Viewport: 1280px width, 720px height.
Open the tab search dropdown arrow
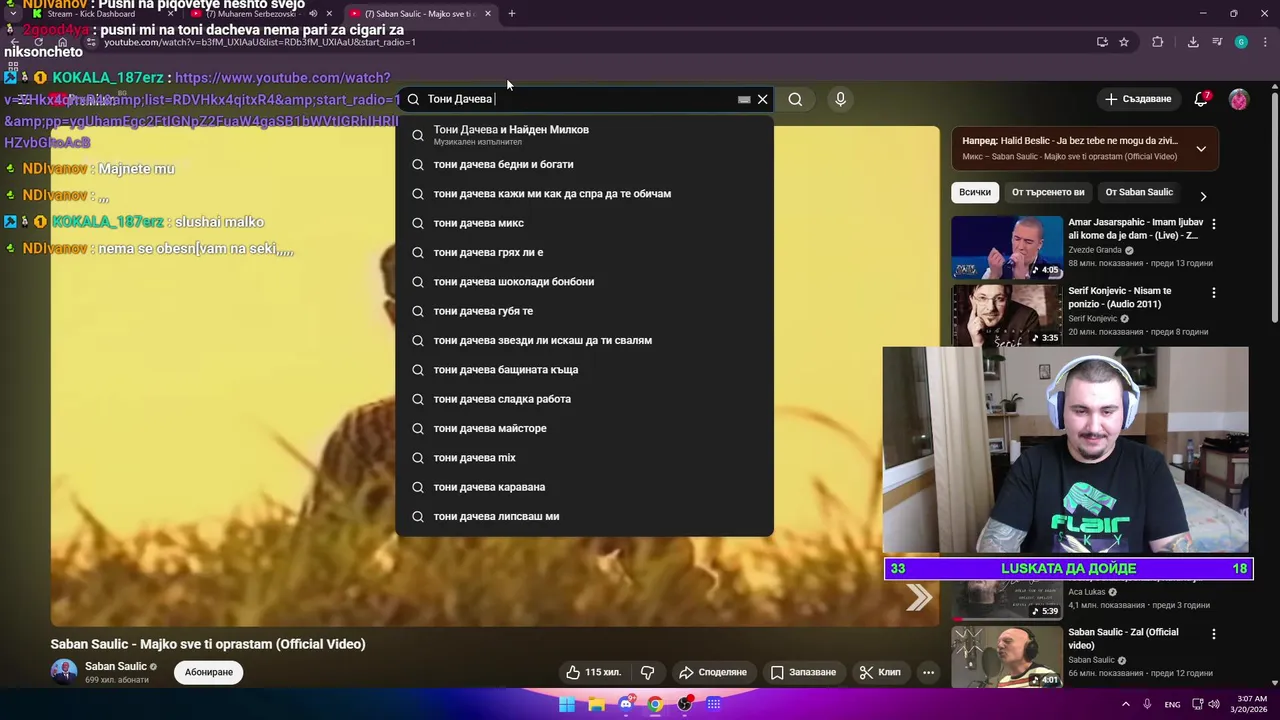click(12, 14)
